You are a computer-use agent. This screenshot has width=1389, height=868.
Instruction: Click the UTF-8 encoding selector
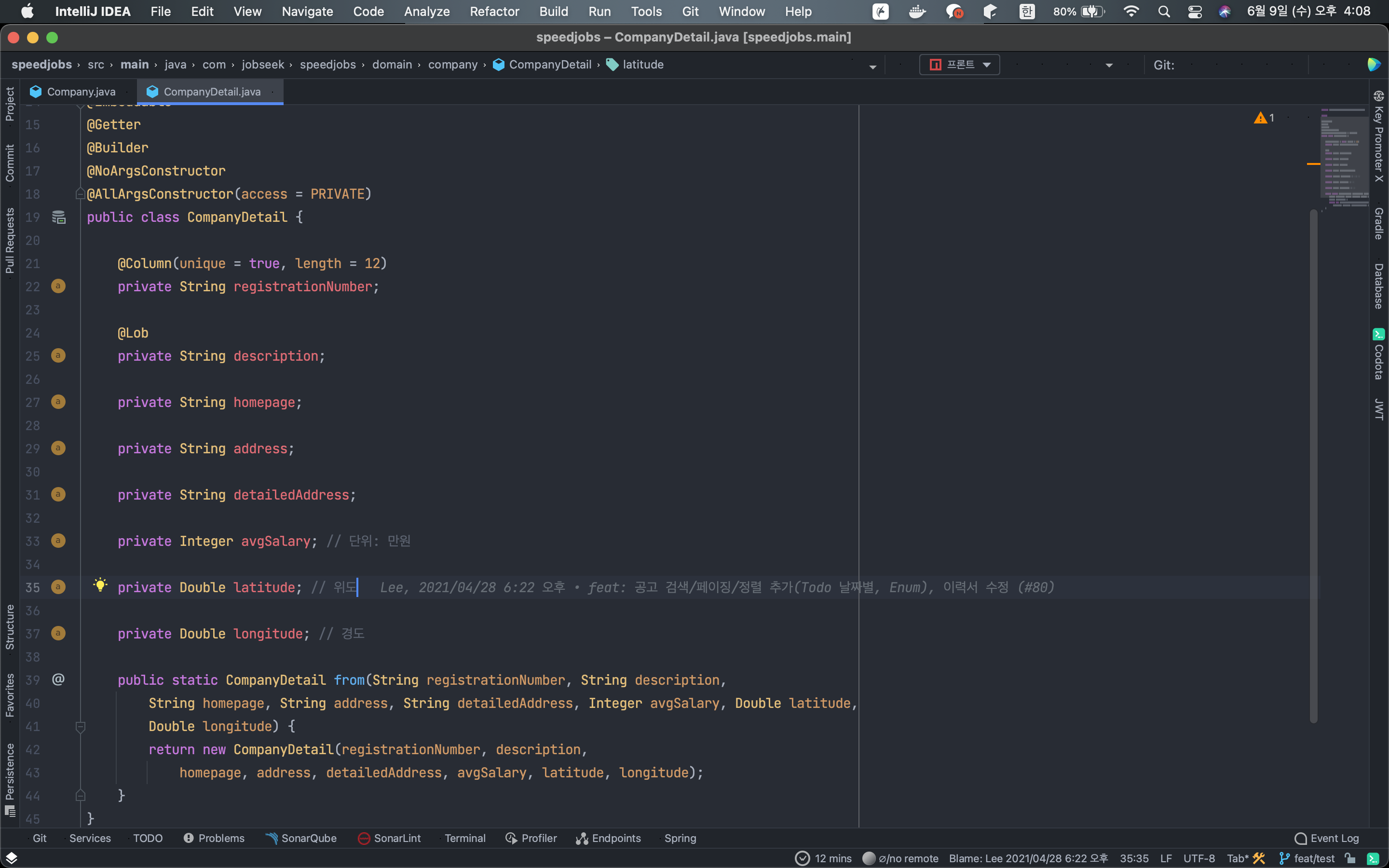(x=1198, y=858)
